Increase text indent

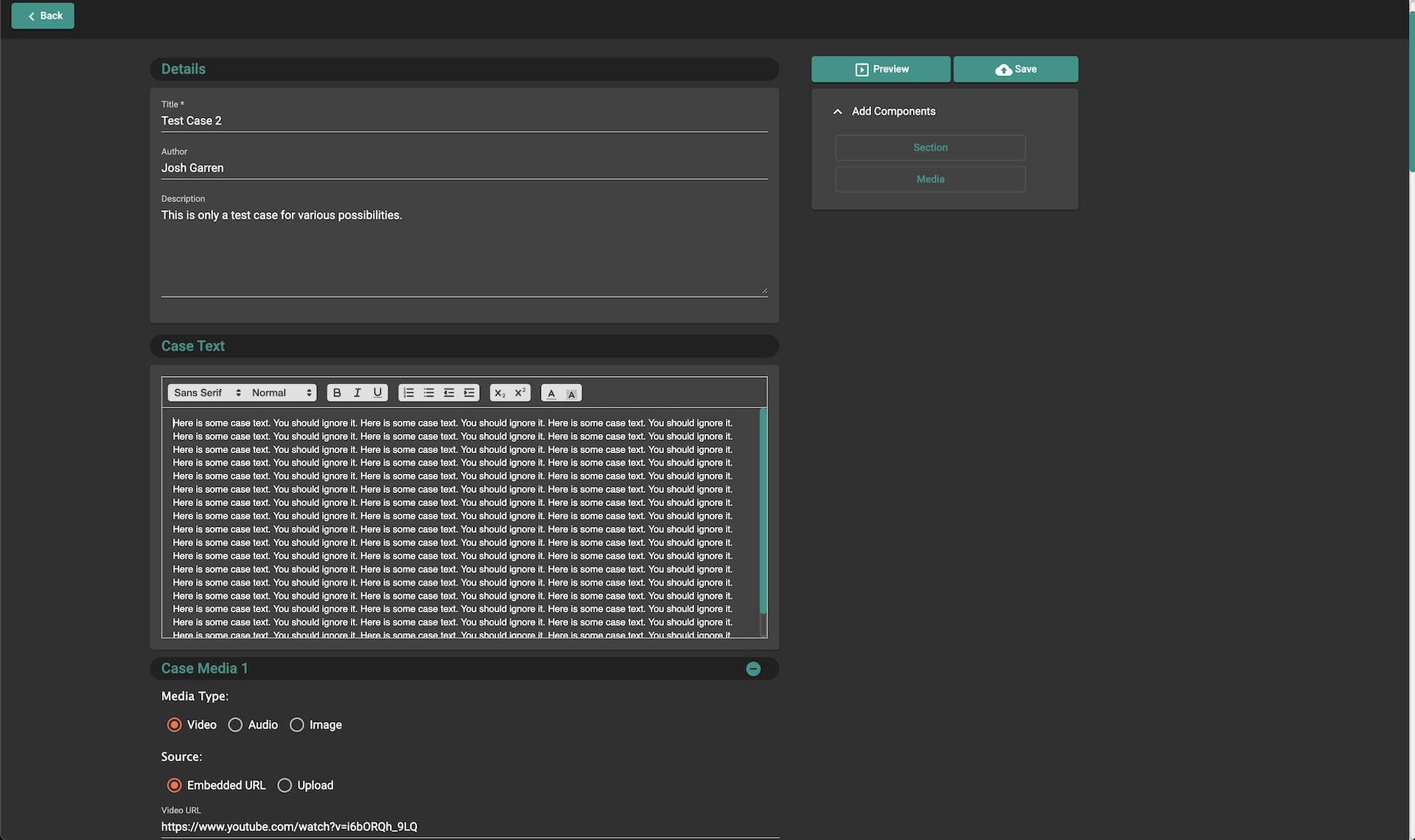(x=469, y=393)
